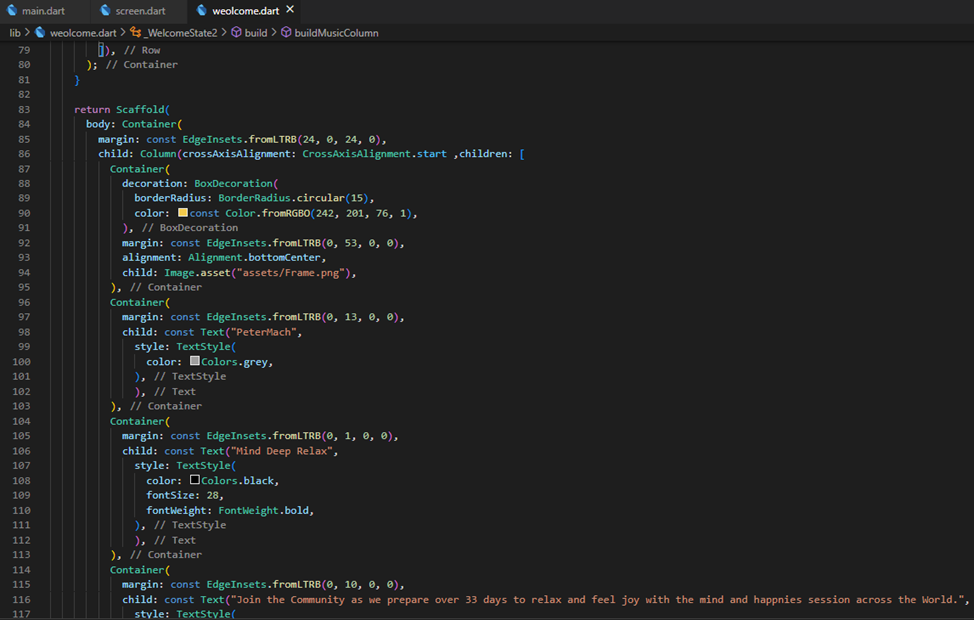This screenshot has height=620, width=974.
Task: Click line number 83 in gutter
Action: [24, 109]
